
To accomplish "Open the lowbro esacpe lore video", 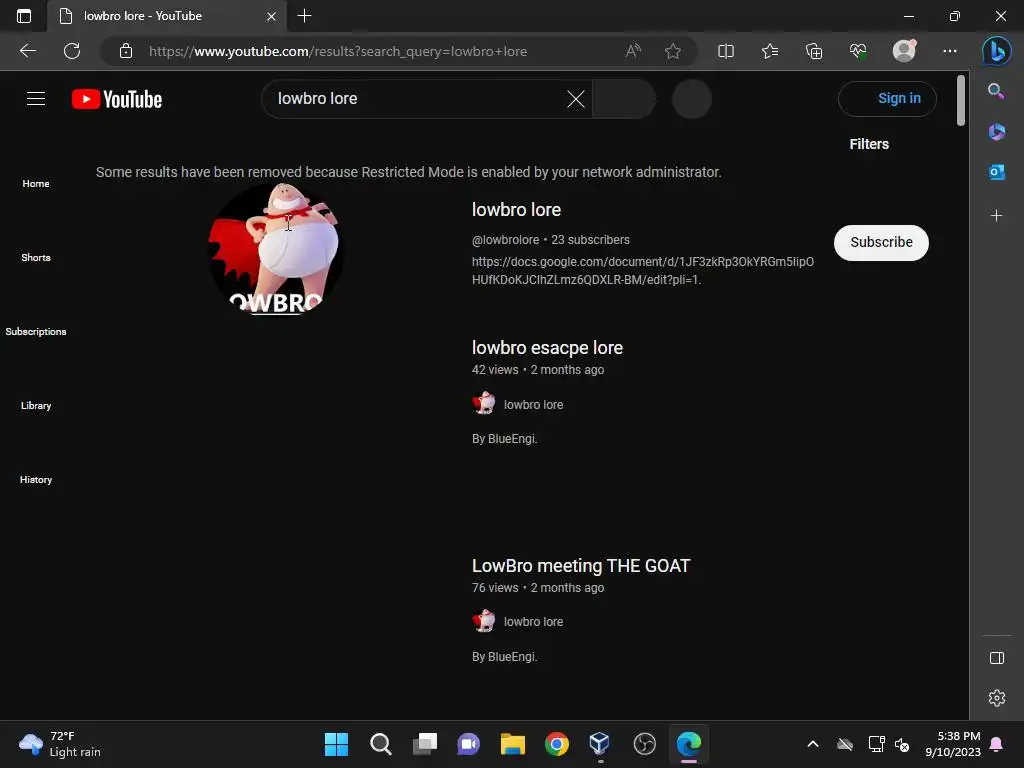I will tap(547, 347).
